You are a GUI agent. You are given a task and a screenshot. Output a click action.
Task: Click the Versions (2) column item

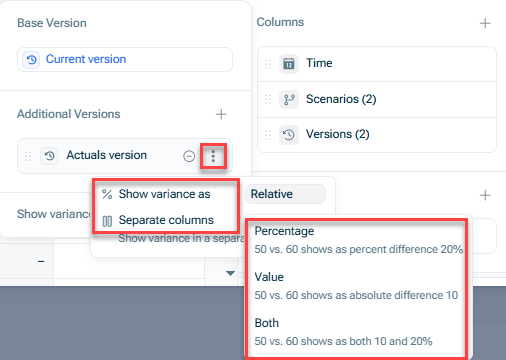point(377,135)
